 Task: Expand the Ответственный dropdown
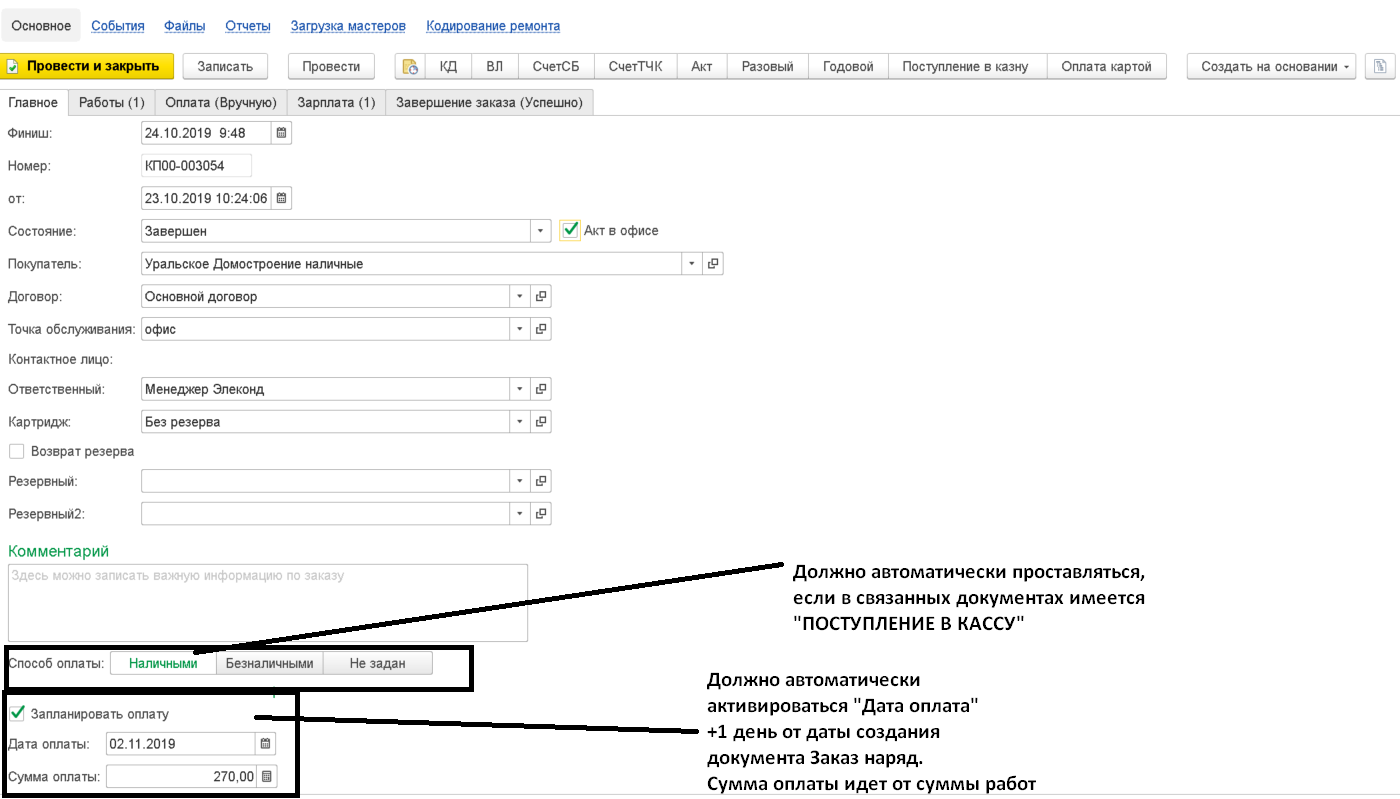519,389
